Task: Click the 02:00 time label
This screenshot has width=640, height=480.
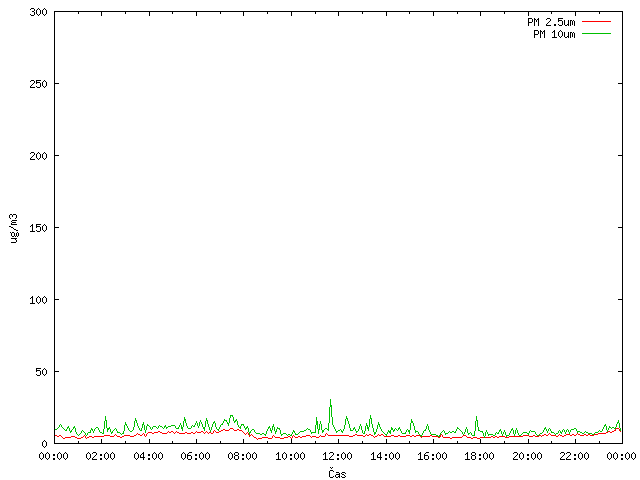Action: tap(100, 456)
